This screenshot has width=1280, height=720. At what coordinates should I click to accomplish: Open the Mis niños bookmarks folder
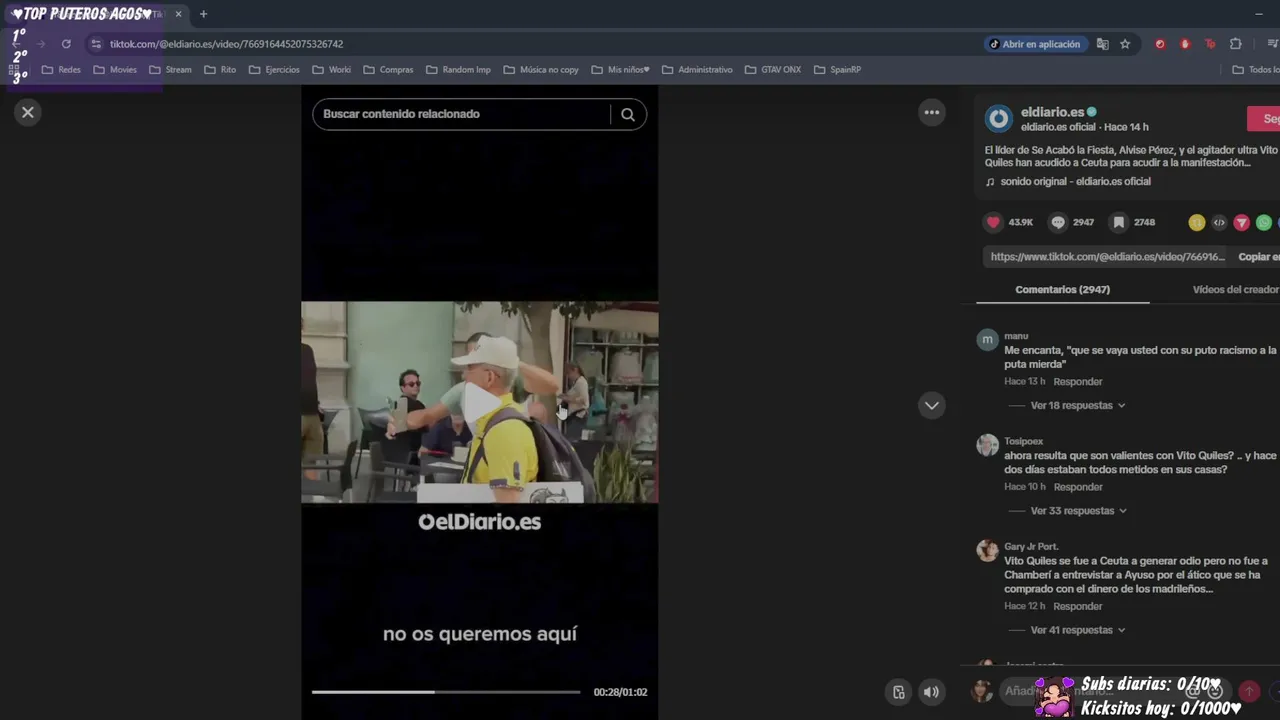point(621,70)
